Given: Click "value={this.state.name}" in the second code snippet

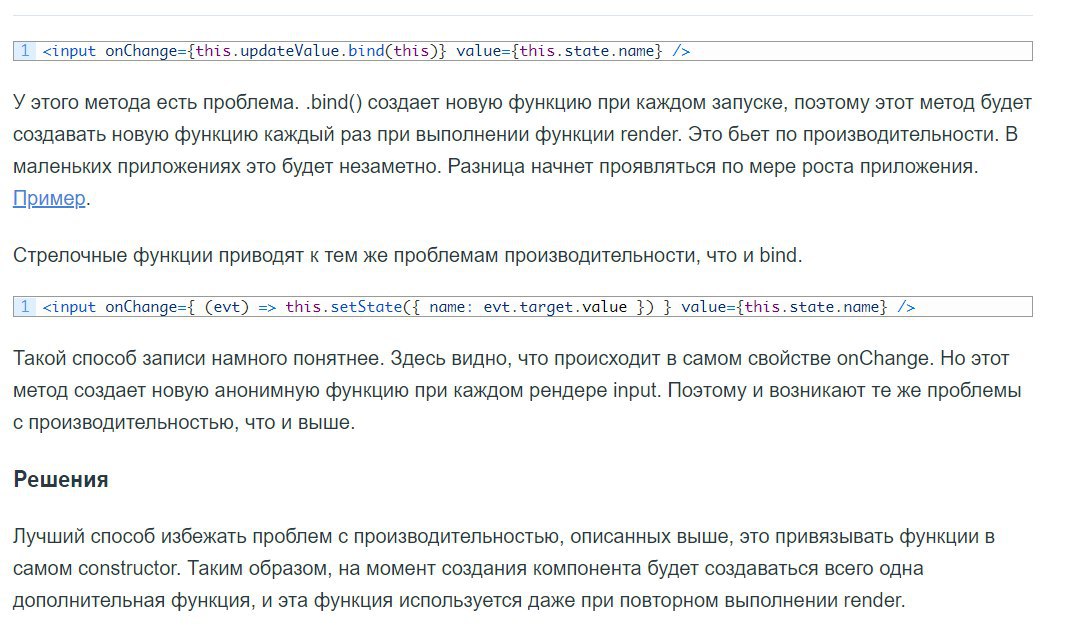Looking at the screenshot, I should [x=785, y=307].
